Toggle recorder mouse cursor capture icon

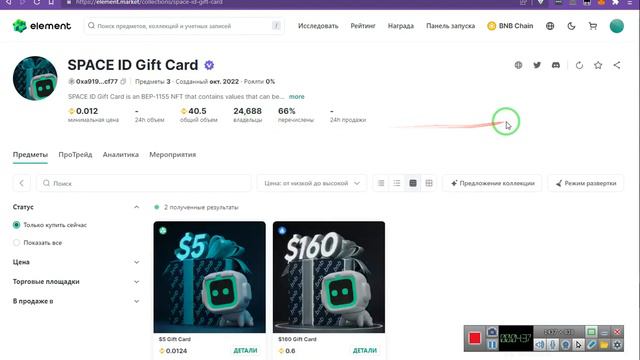pos(578,345)
